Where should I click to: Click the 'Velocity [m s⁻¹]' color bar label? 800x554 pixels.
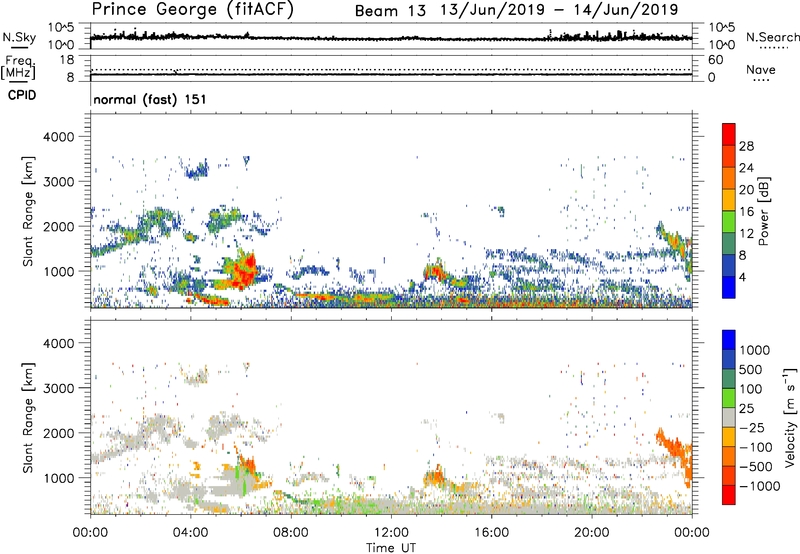point(790,417)
